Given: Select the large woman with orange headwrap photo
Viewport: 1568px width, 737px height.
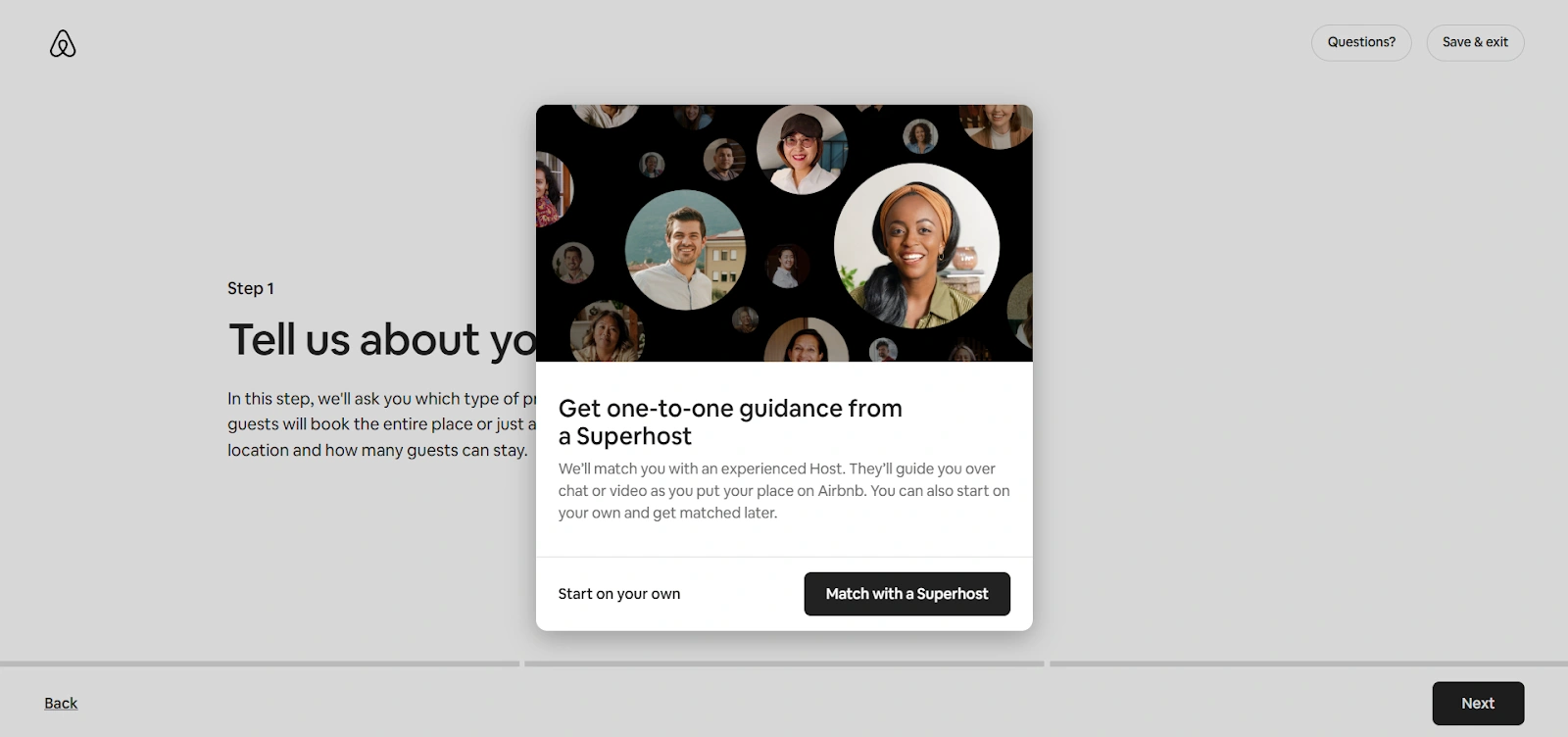Looking at the screenshot, I should click(916, 246).
